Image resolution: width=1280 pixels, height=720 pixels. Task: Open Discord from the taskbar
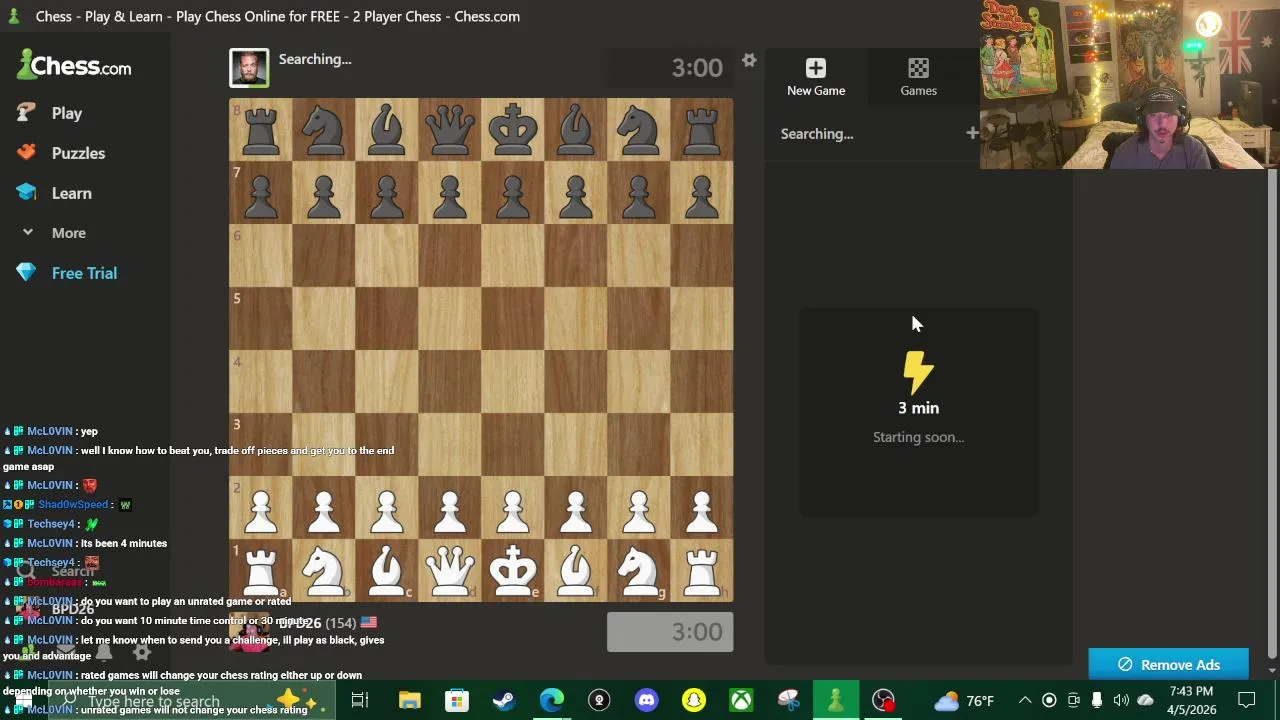click(x=646, y=701)
